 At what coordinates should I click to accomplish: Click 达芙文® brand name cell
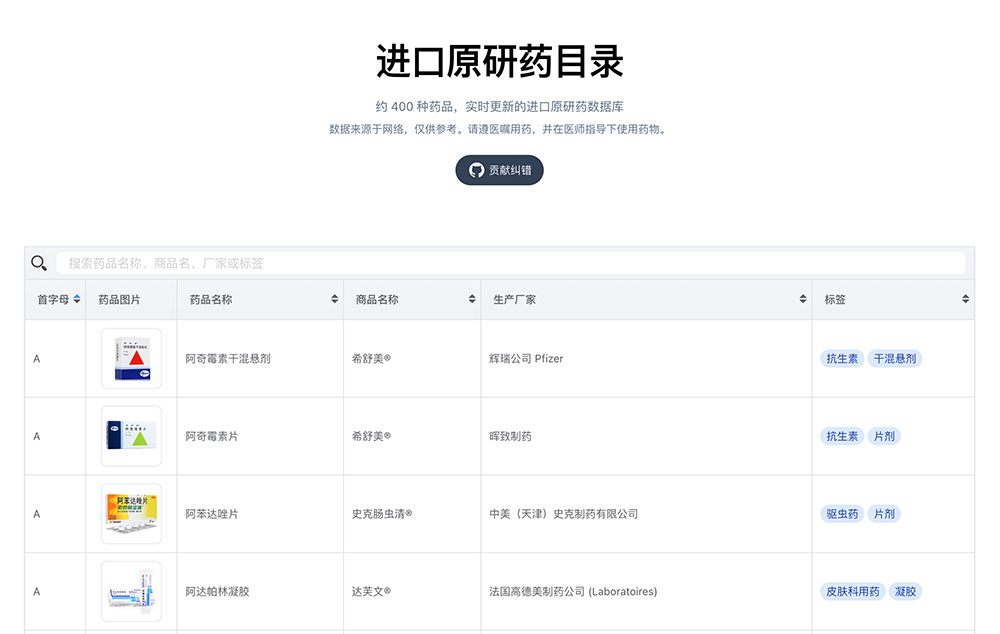coord(412,591)
